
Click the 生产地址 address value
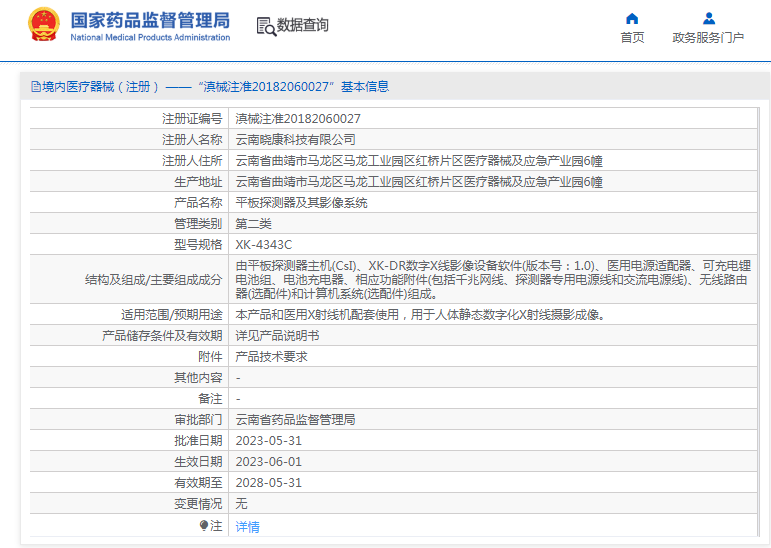point(419,182)
